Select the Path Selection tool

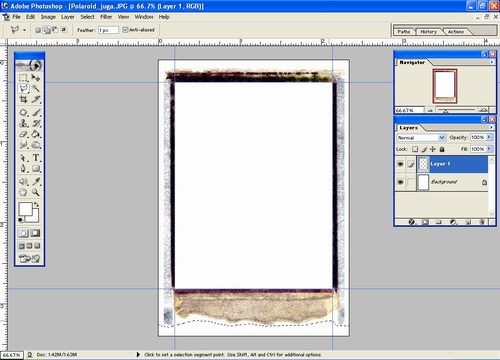pyautogui.click(x=23, y=158)
